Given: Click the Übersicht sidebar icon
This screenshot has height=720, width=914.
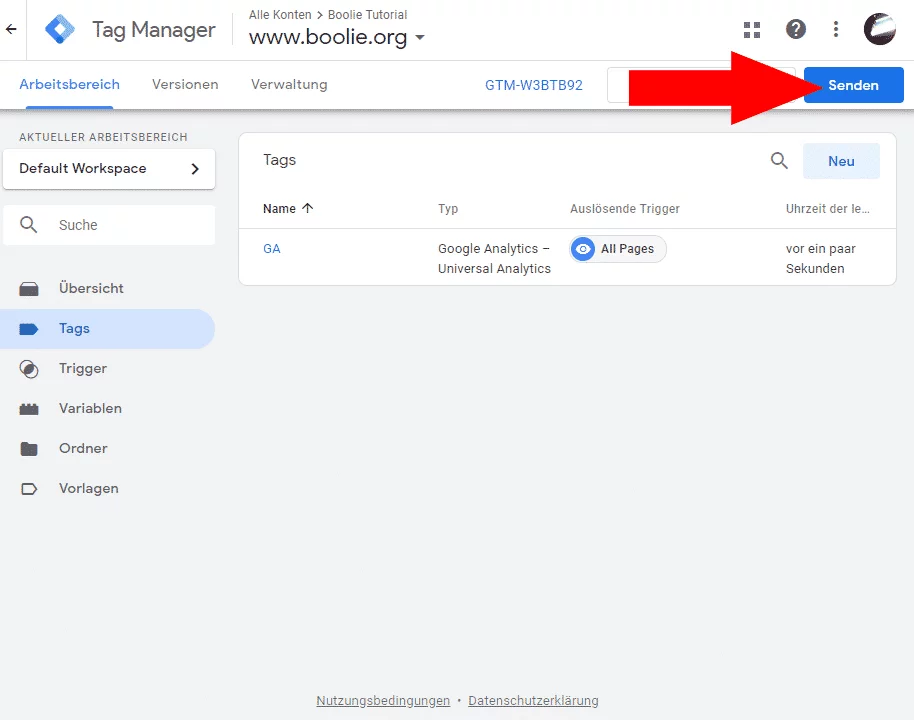Looking at the screenshot, I should click(x=29, y=289).
